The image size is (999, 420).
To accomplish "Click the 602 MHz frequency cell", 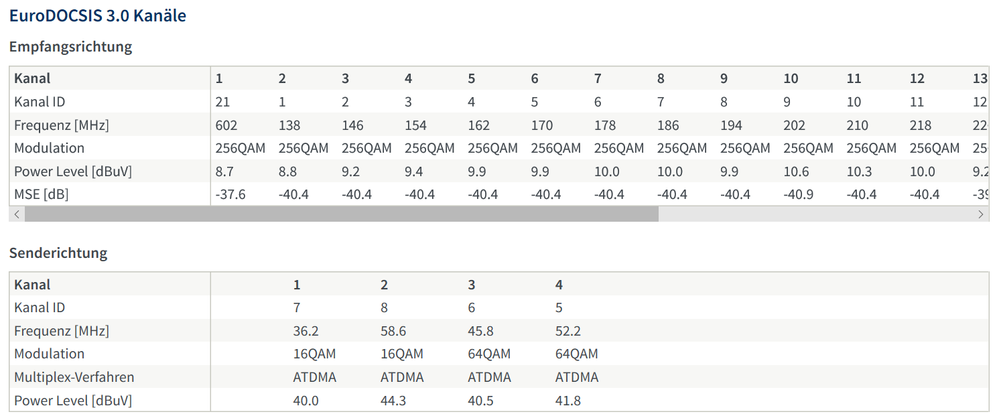I will pyautogui.click(x=226, y=125).
